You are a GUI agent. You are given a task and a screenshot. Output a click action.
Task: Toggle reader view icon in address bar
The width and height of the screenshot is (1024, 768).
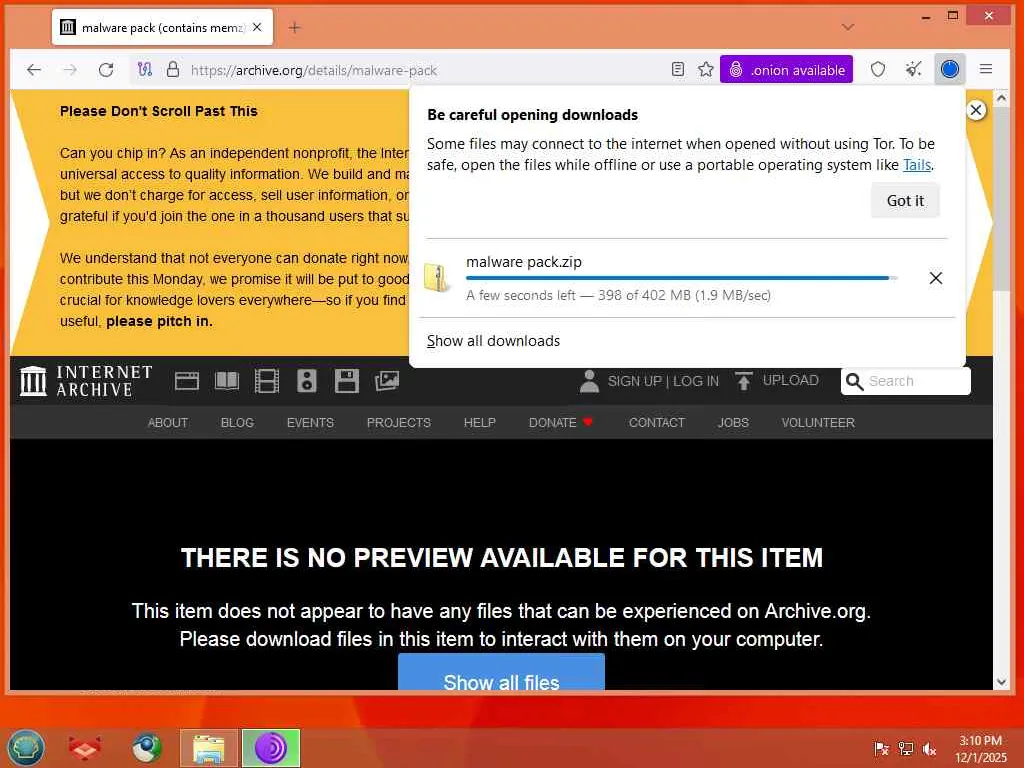[x=678, y=69]
